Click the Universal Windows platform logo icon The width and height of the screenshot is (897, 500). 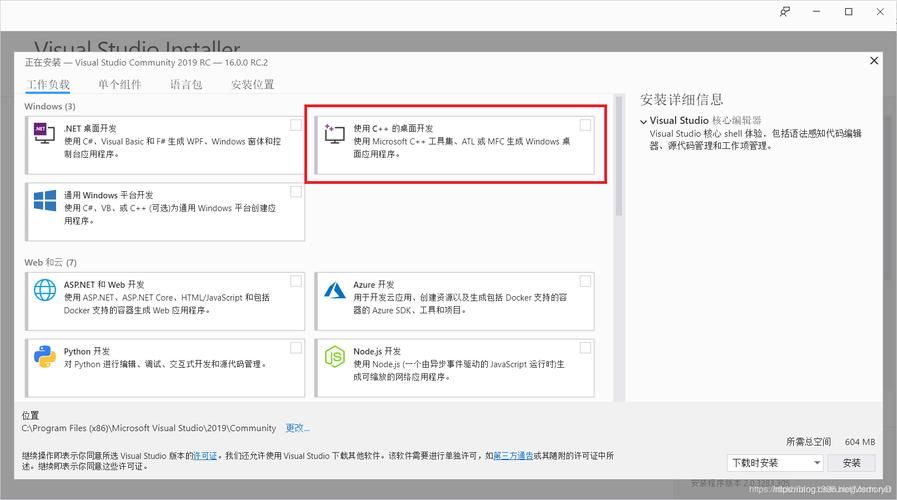pyautogui.click(x=45, y=201)
